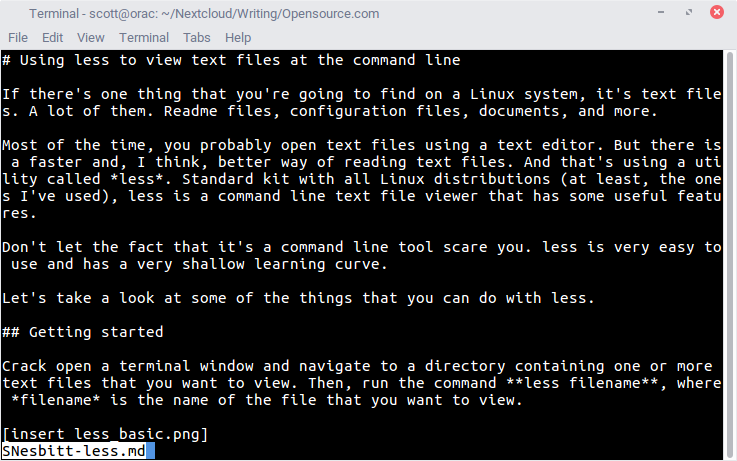Open the Tabs menu
The height and width of the screenshot is (461, 737).
(x=197, y=37)
